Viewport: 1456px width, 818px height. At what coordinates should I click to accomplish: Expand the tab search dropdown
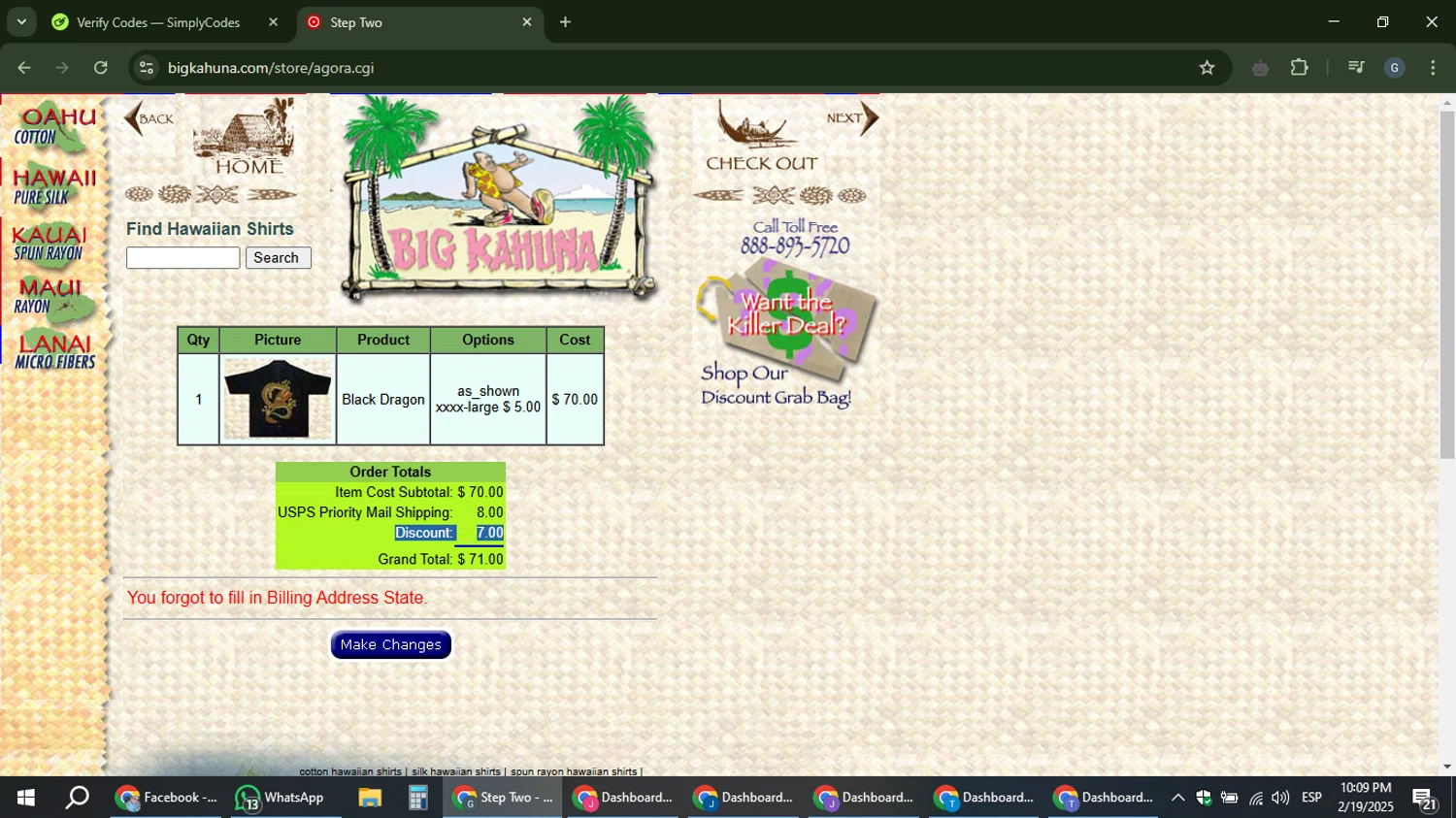coord(21,21)
